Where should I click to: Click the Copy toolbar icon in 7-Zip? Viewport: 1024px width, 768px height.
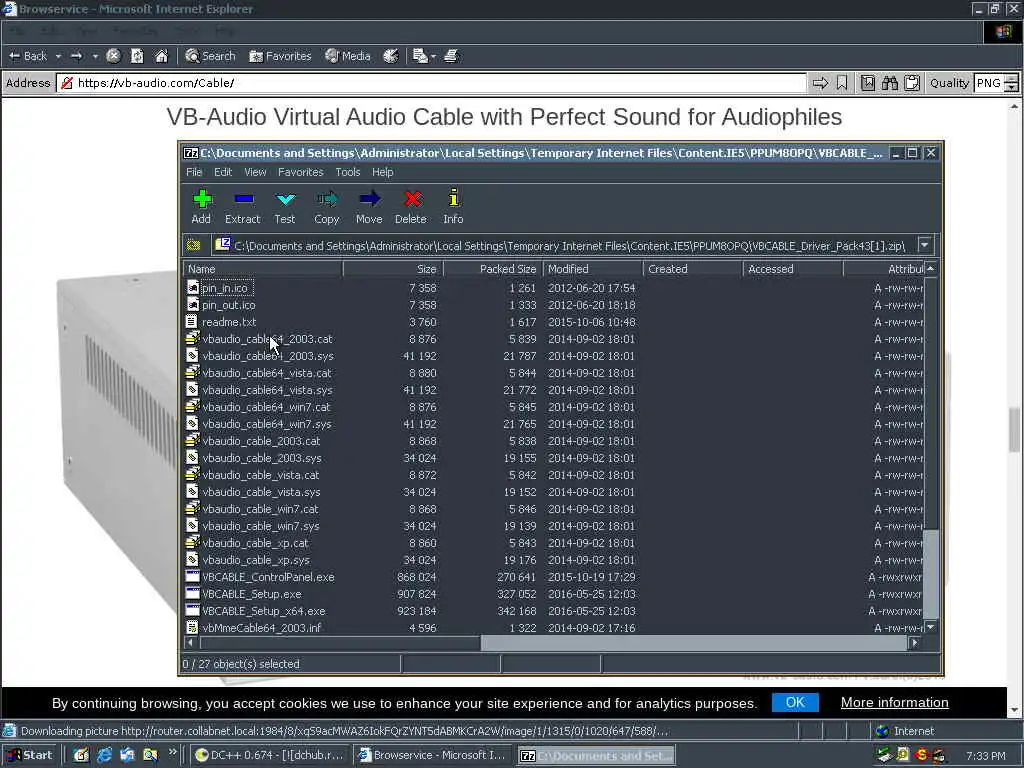[x=327, y=206]
